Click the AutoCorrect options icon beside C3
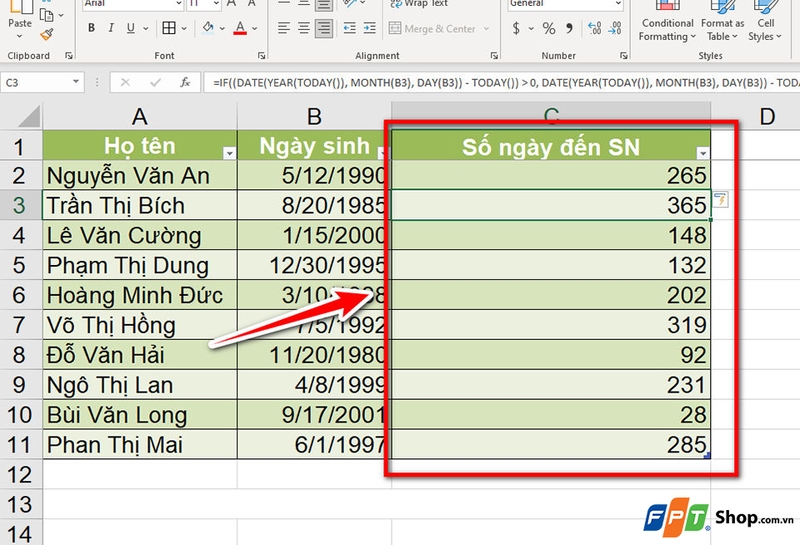Screen dimensions: 800x545 (720, 200)
